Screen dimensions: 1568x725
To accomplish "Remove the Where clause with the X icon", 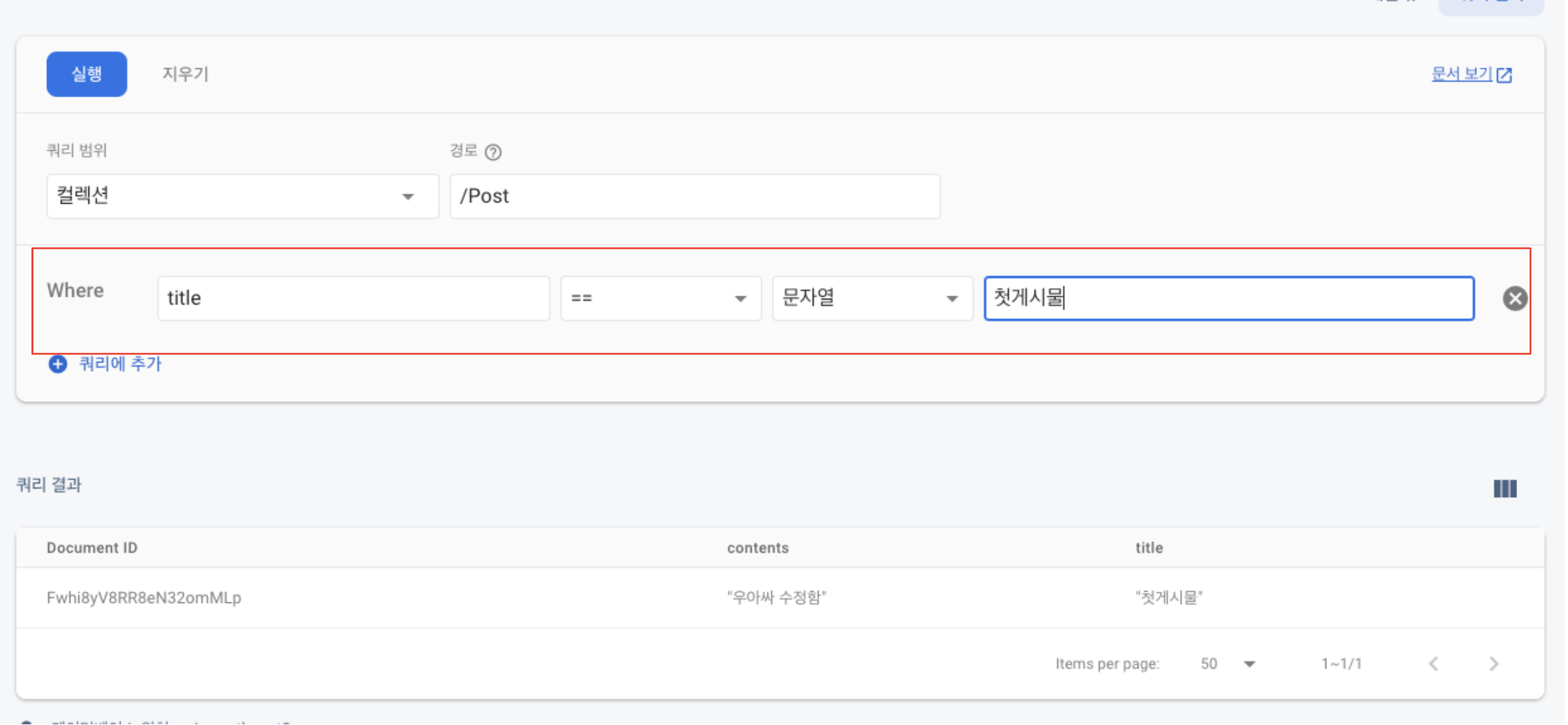I will [x=1514, y=298].
